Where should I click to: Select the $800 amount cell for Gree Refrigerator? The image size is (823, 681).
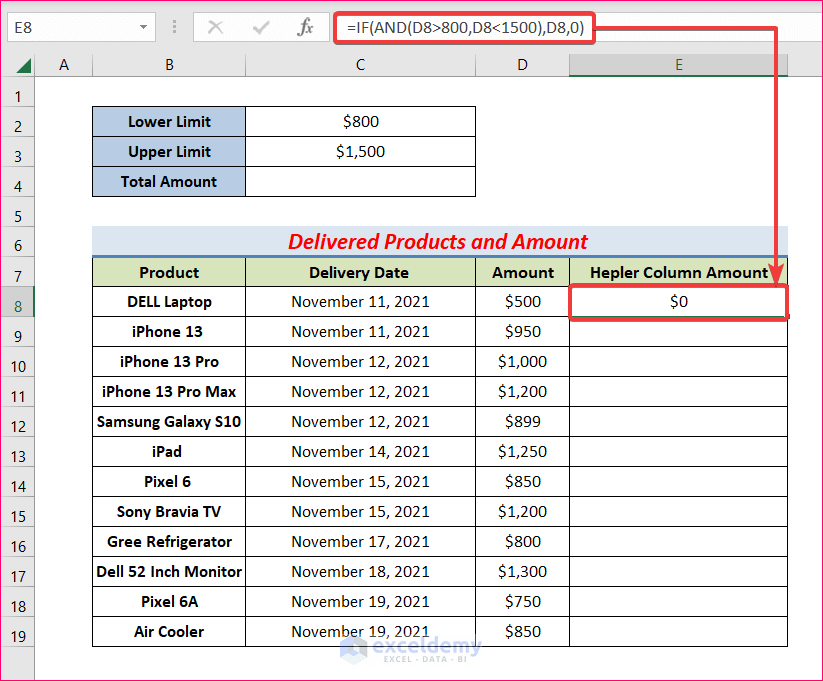click(x=522, y=541)
